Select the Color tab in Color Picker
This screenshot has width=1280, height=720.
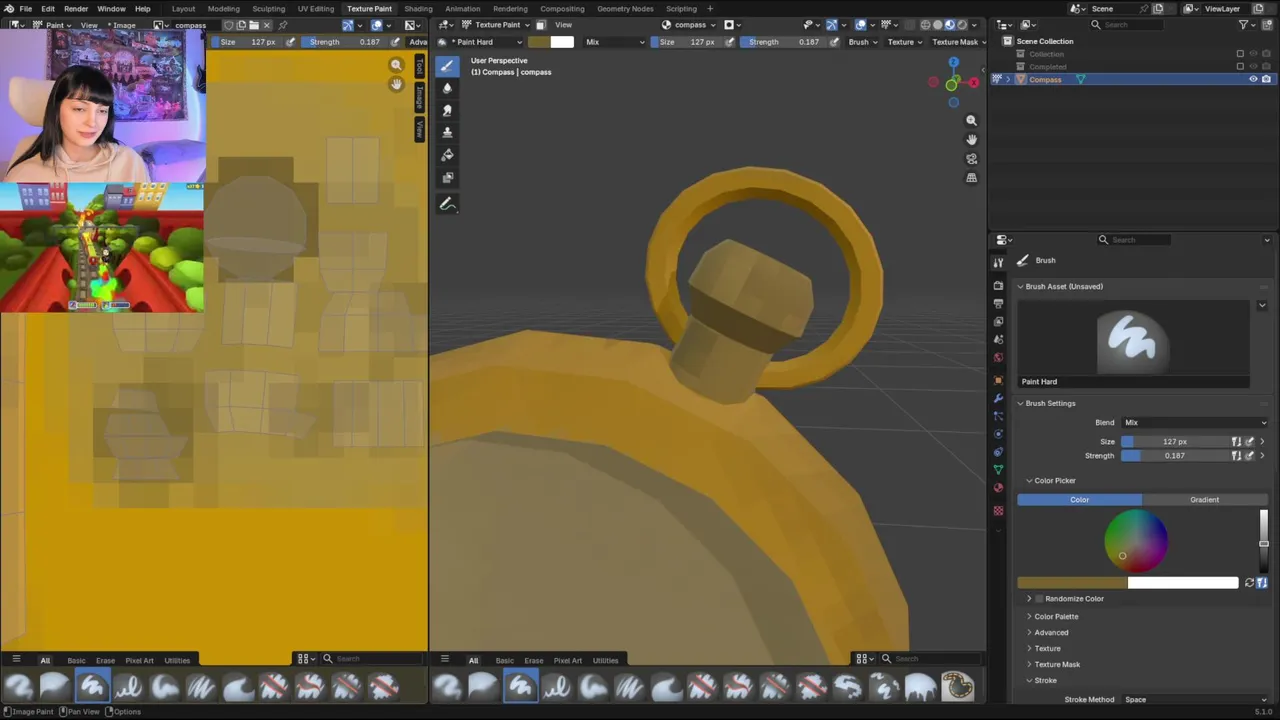click(x=1080, y=500)
